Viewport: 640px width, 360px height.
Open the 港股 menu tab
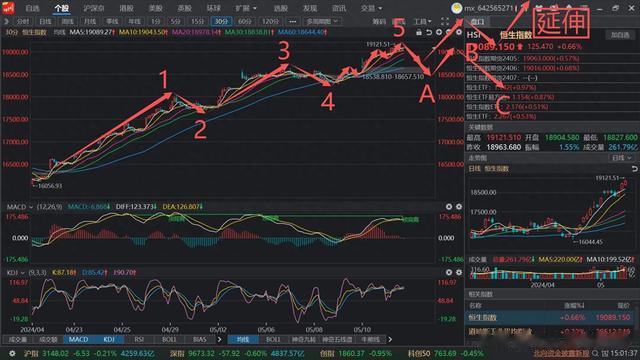pos(127,8)
